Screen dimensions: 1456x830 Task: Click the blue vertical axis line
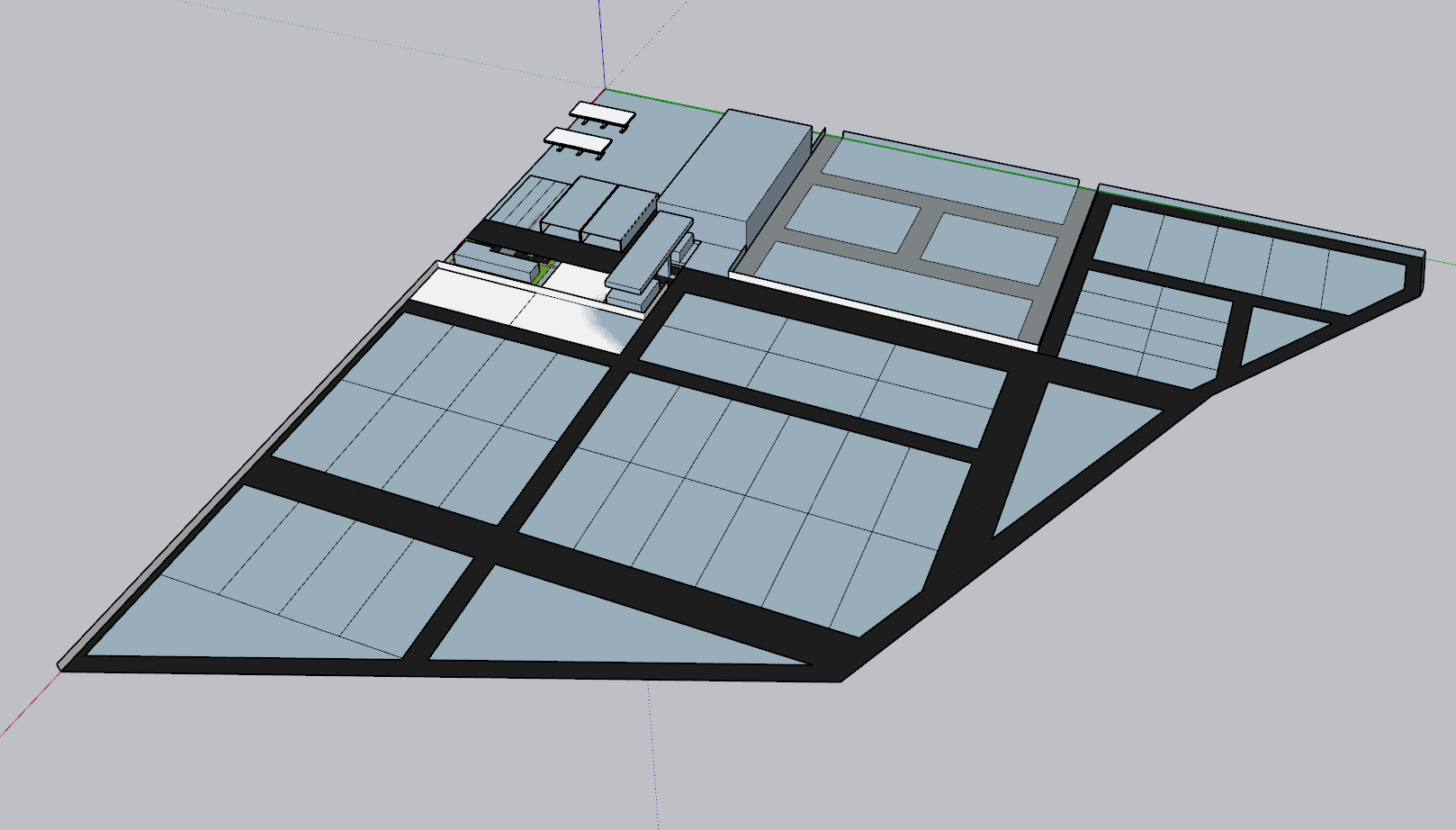602,43
